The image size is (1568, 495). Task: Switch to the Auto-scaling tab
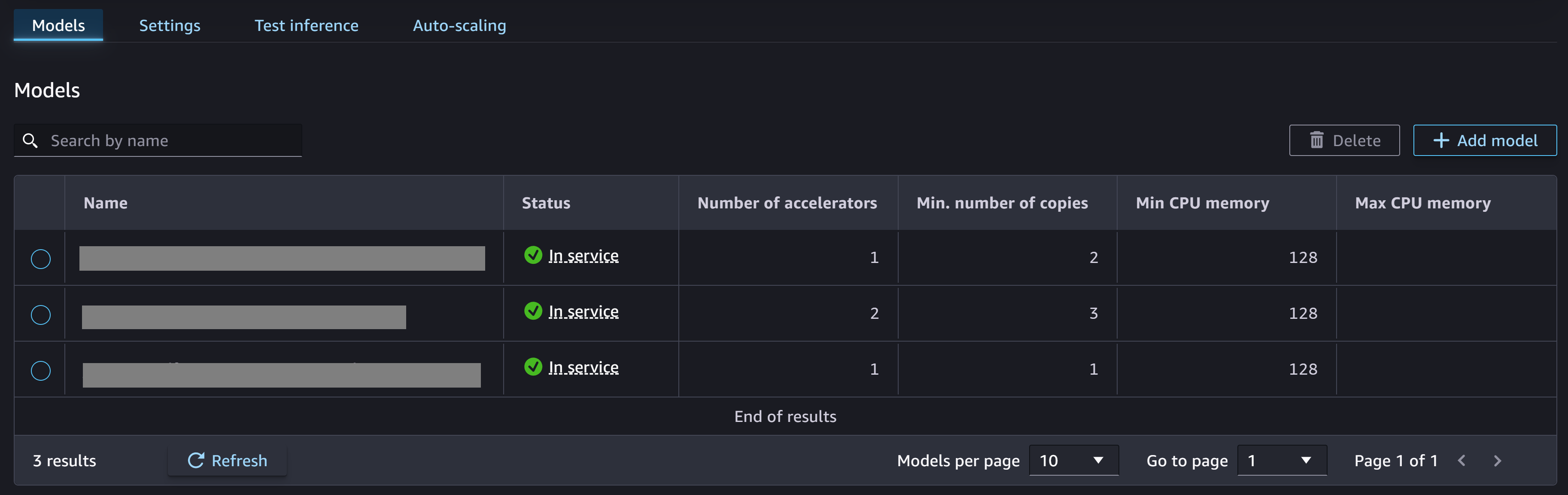pos(459,24)
